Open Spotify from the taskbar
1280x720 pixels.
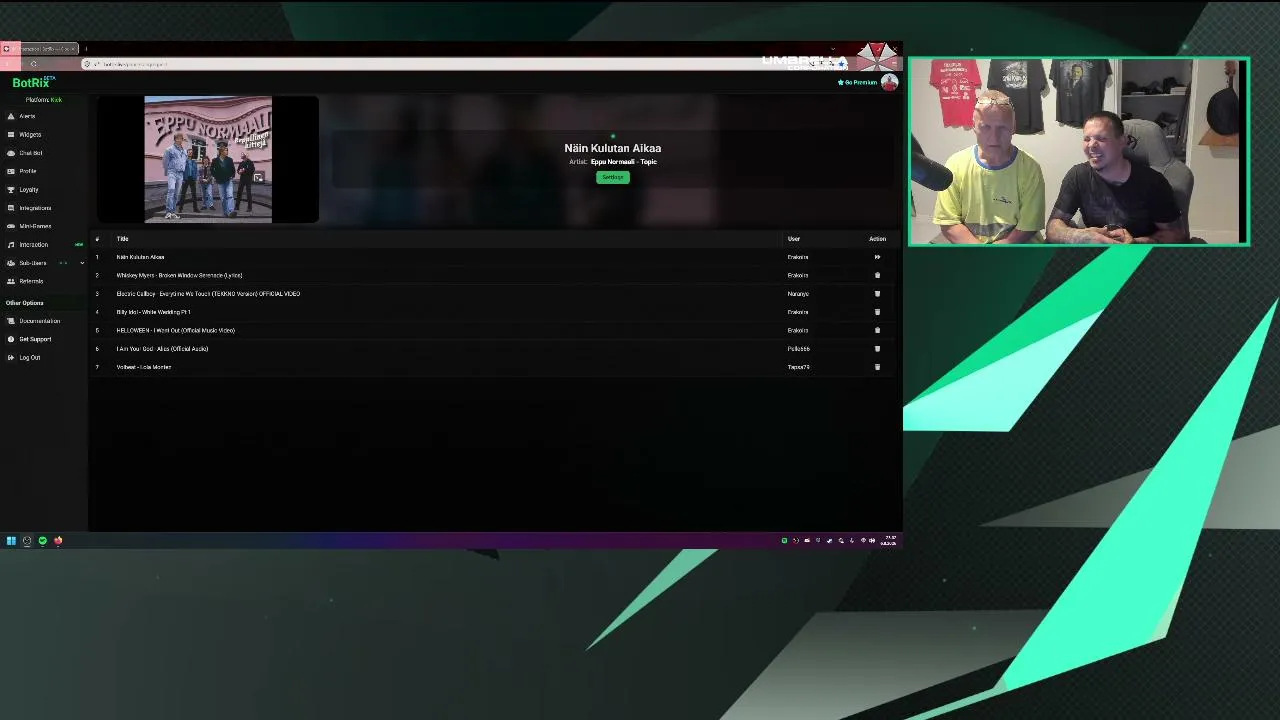click(42, 541)
